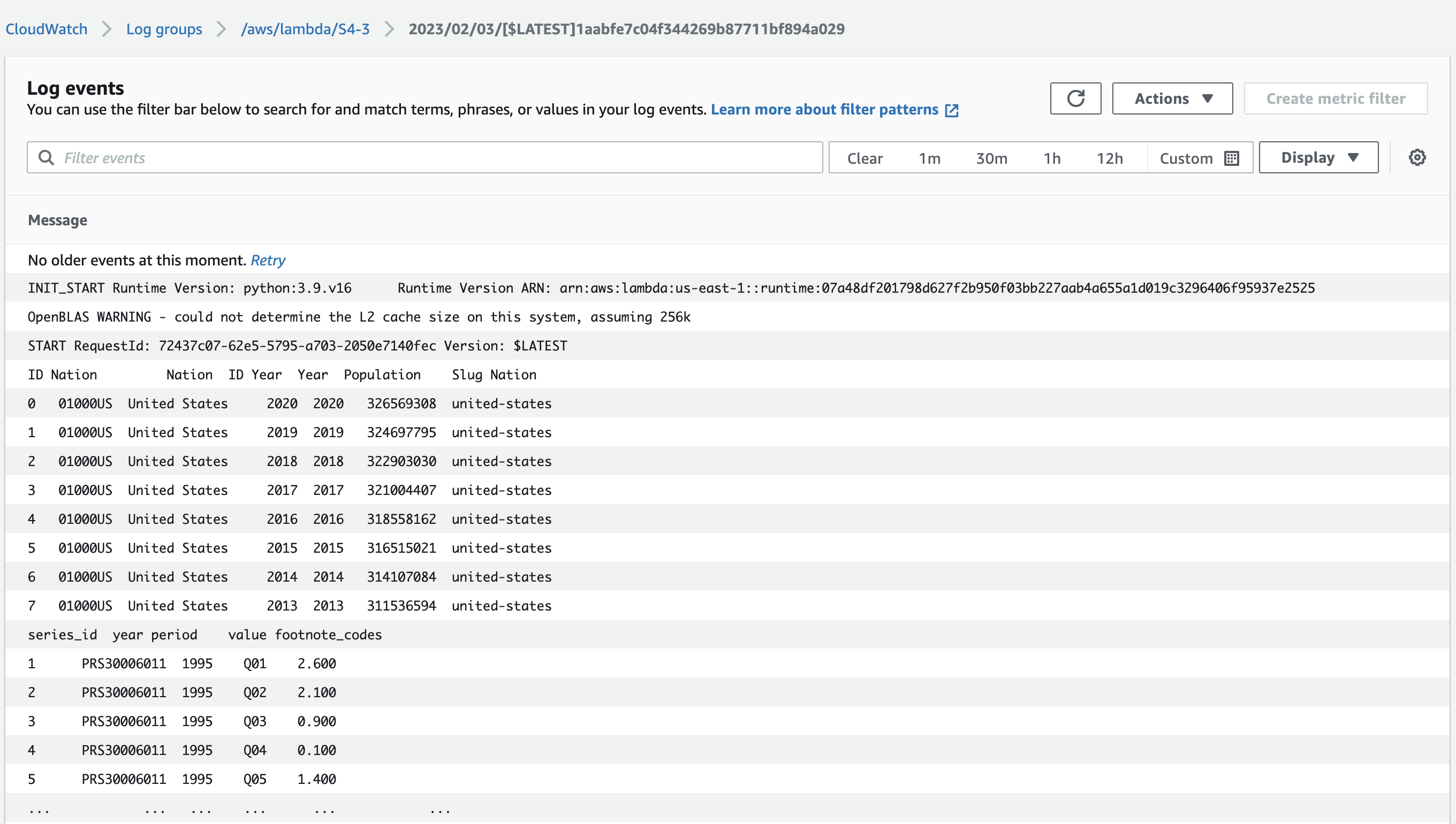This screenshot has height=824, width=1456.
Task: Open the Custom time range picker
Action: click(x=1186, y=158)
